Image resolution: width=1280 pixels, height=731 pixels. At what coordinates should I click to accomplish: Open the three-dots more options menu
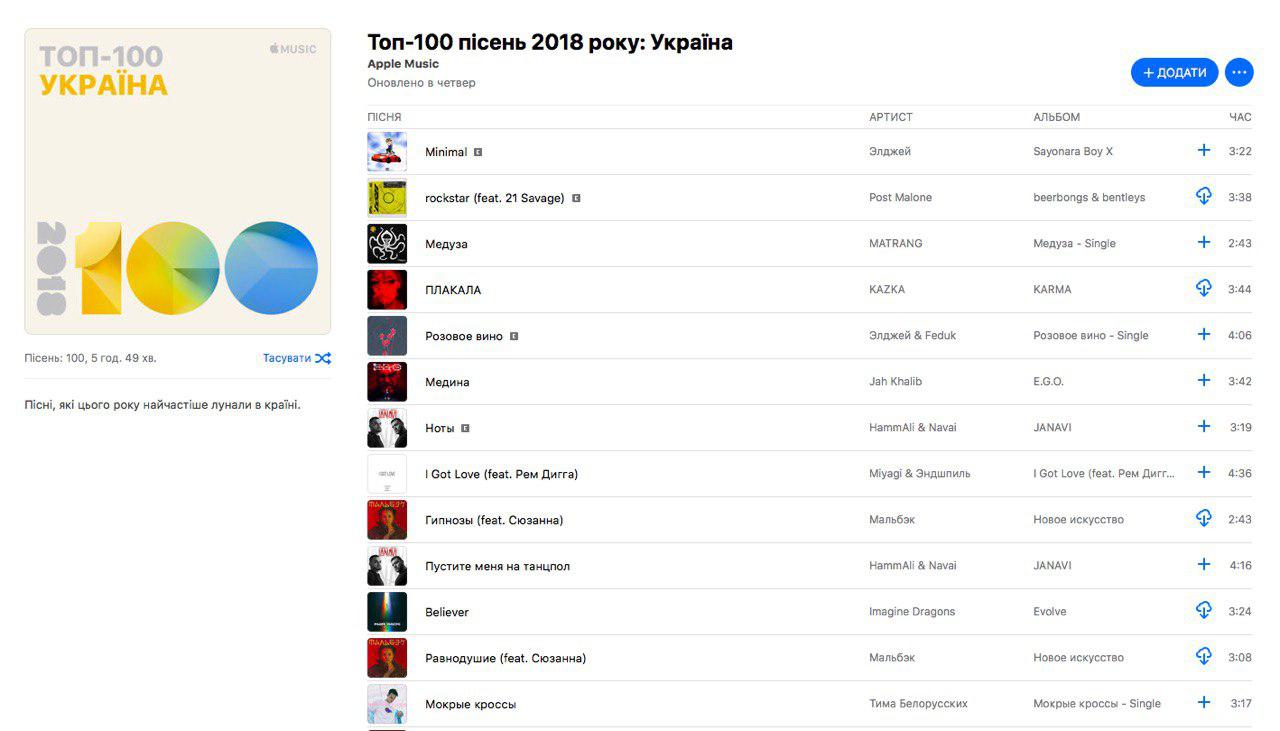1238,73
